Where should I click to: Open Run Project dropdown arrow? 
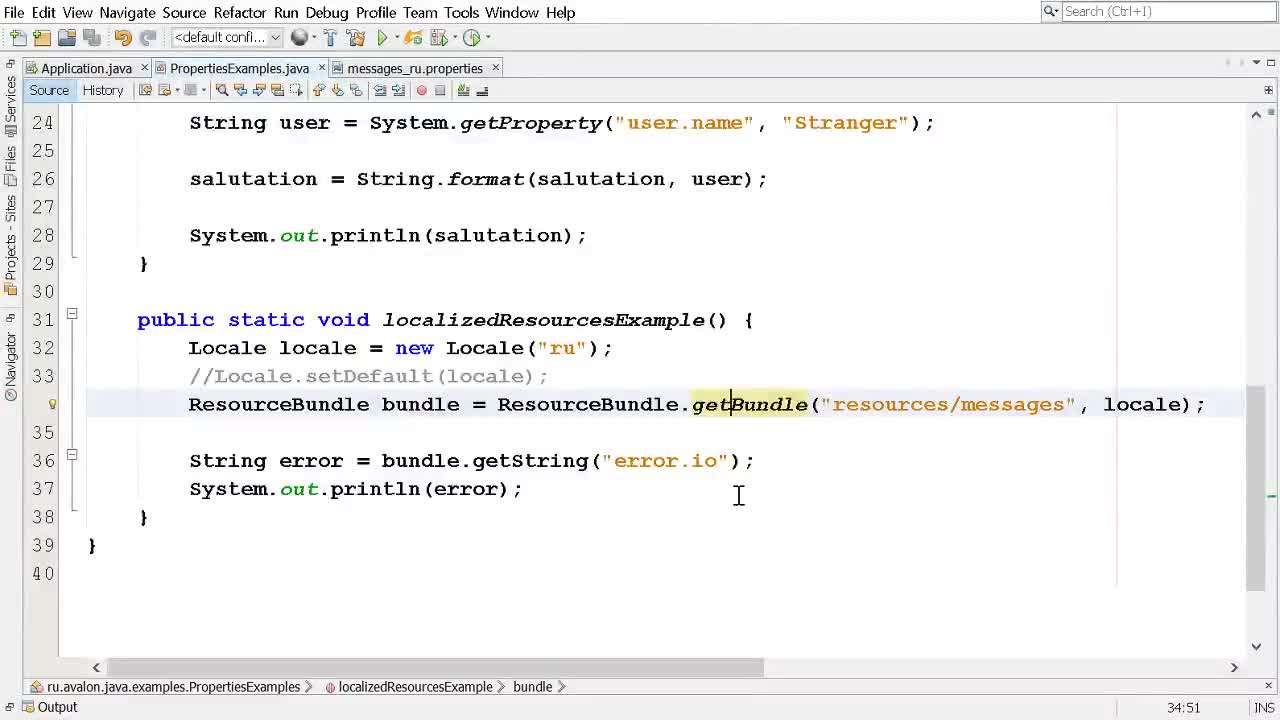point(397,38)
